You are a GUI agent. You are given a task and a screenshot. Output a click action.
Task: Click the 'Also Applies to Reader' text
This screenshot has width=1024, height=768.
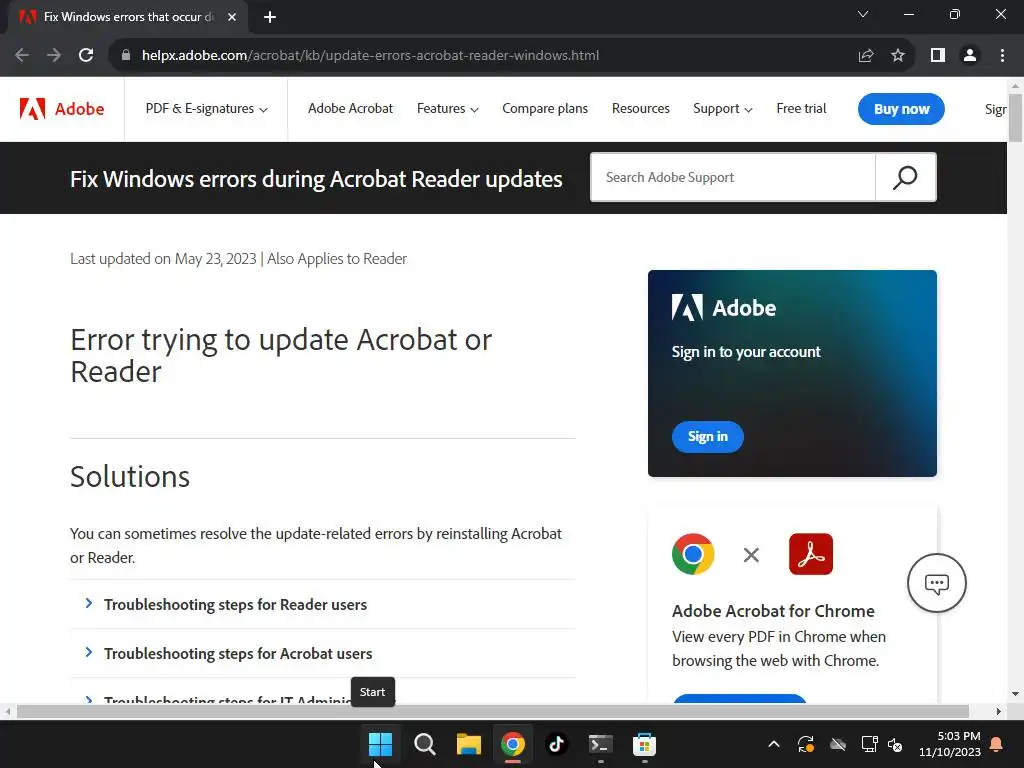[337, 259]
